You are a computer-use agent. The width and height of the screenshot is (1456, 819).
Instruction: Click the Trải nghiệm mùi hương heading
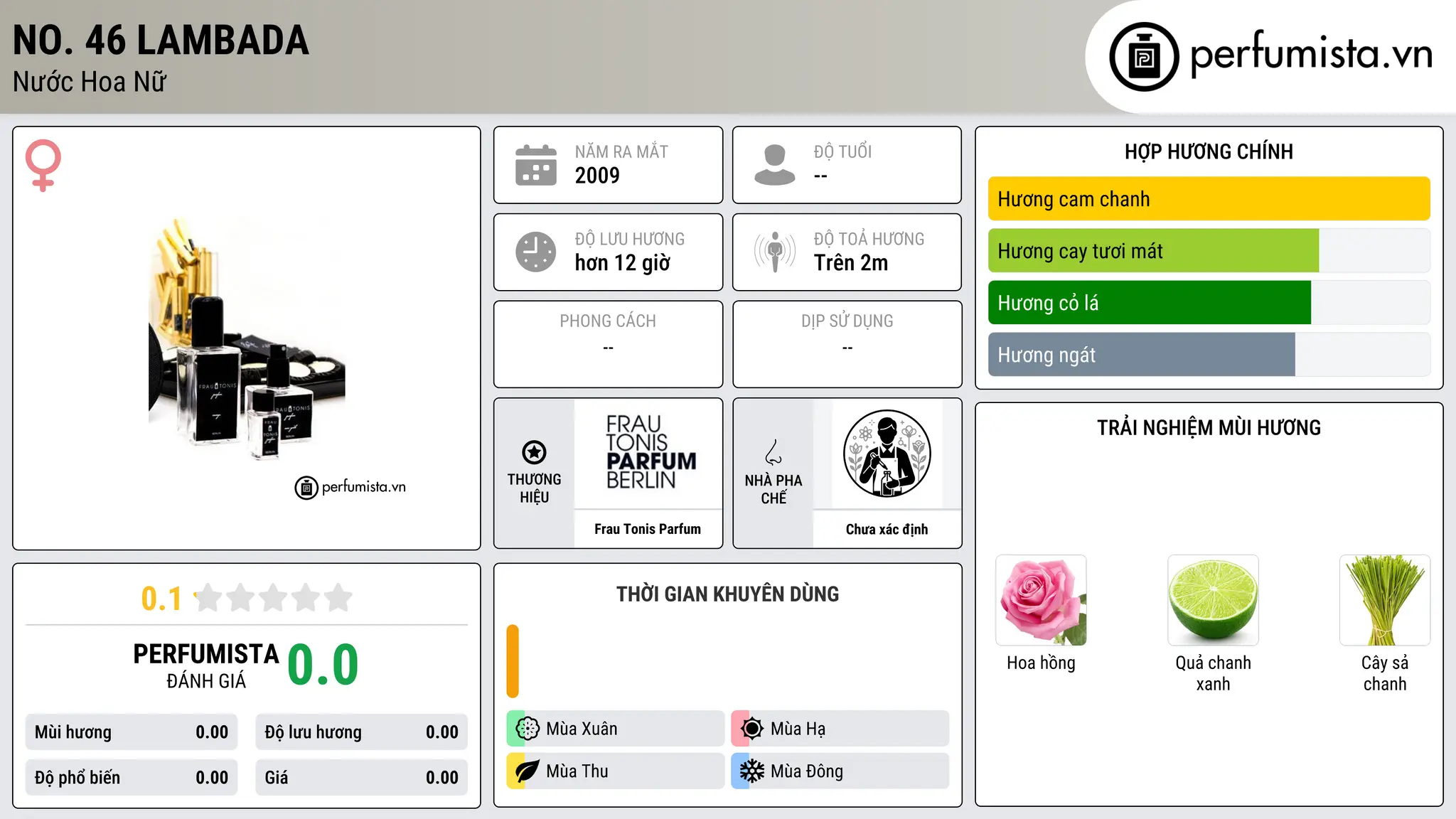pyautogui.click(x=1209, y=428)
